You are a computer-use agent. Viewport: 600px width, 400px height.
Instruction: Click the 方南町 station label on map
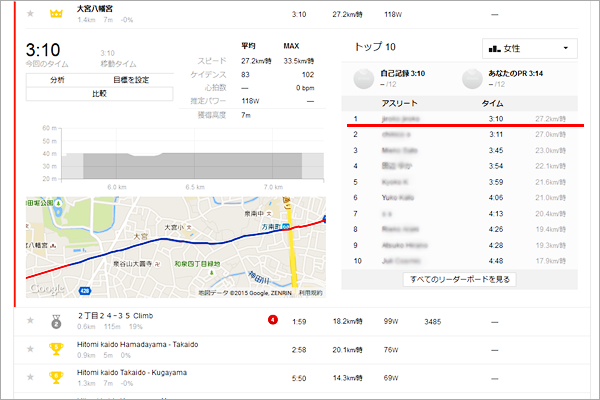point(271,227)
